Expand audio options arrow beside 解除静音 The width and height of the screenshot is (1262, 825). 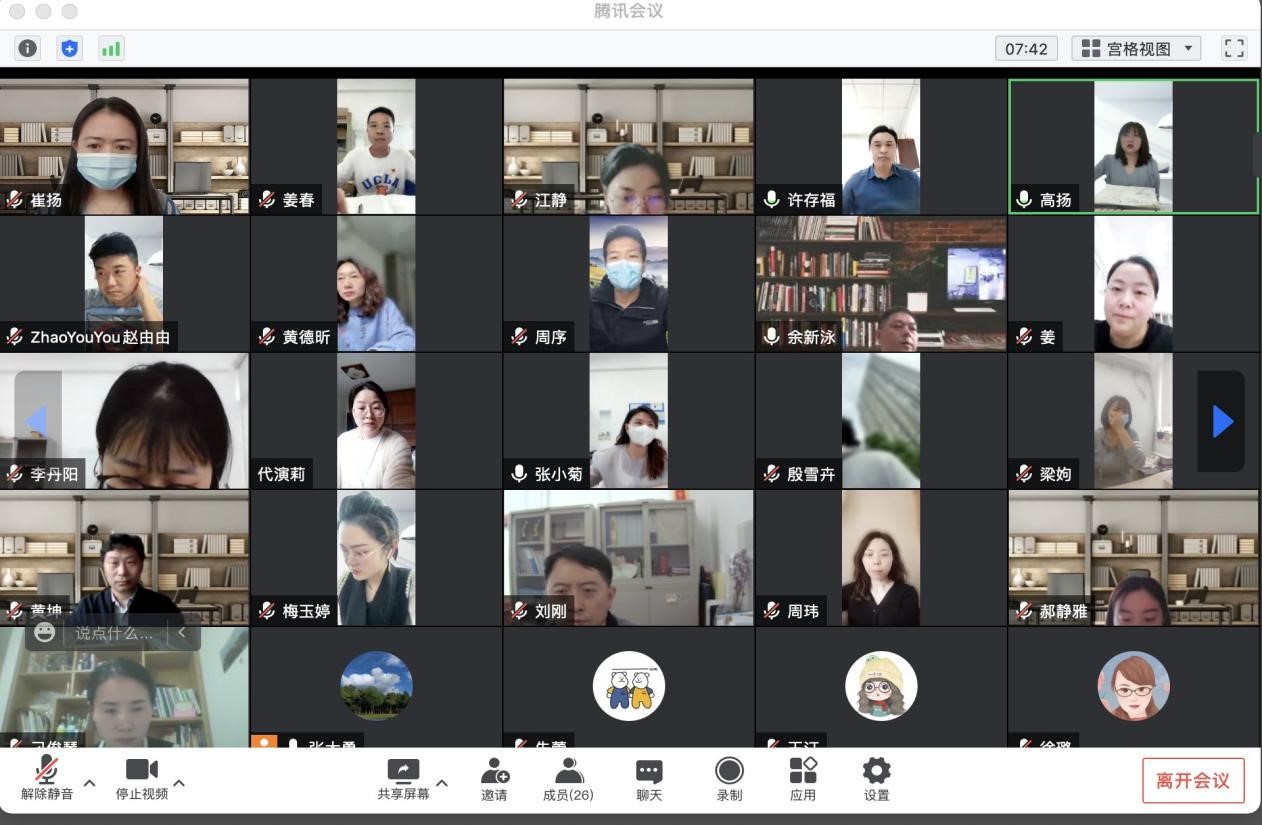(89, 782)
